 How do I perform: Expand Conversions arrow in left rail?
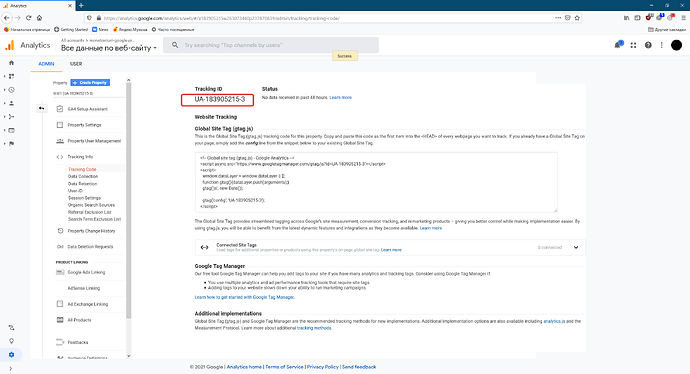[x=5, y=143]
